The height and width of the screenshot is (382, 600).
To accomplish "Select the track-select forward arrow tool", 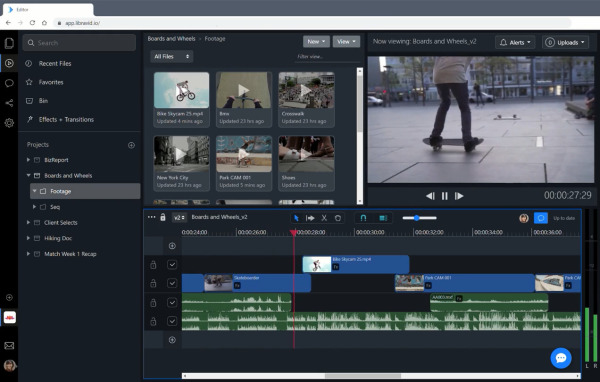I will coord(310,218).
